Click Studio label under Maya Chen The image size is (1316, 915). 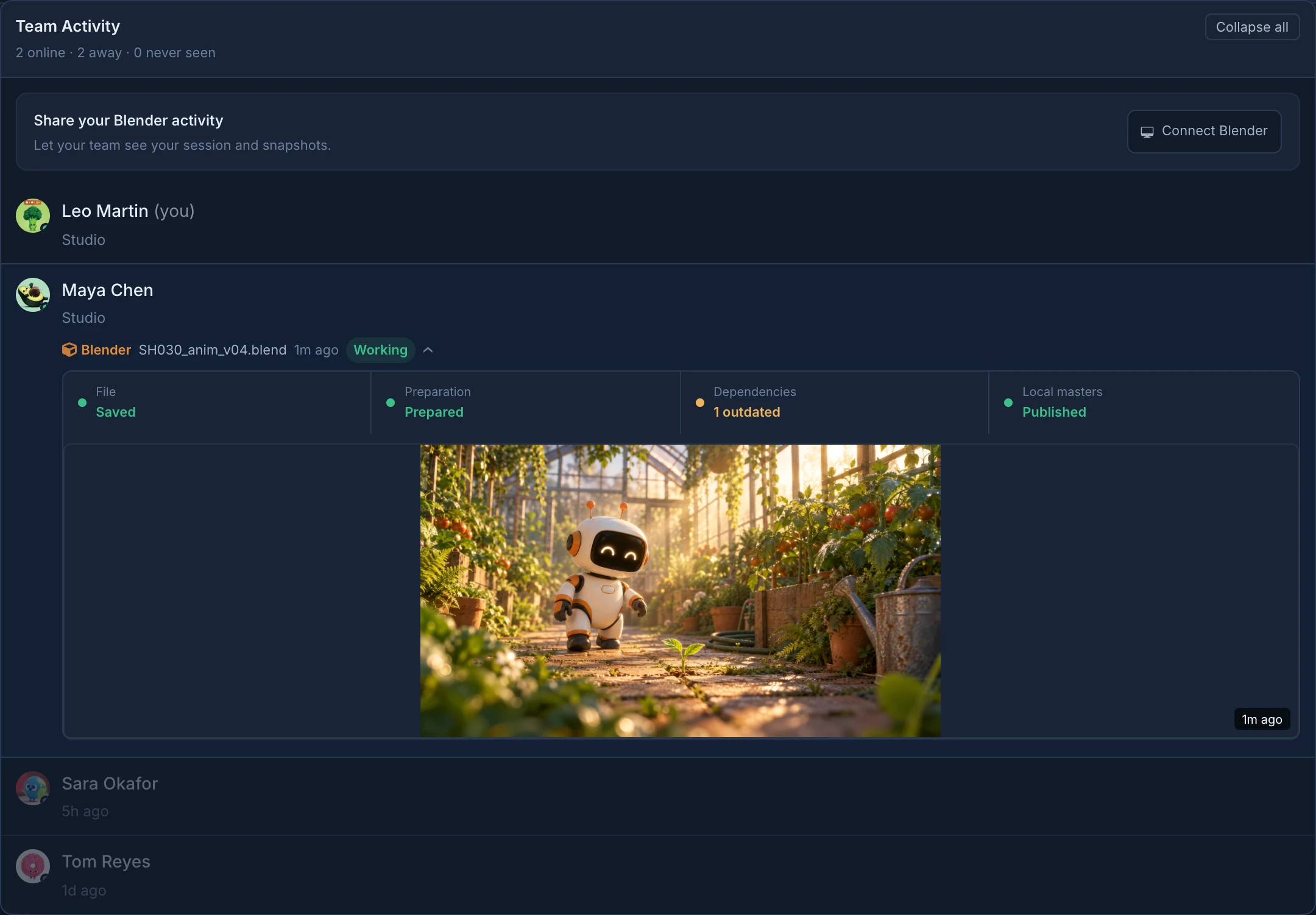coord(83,318)
